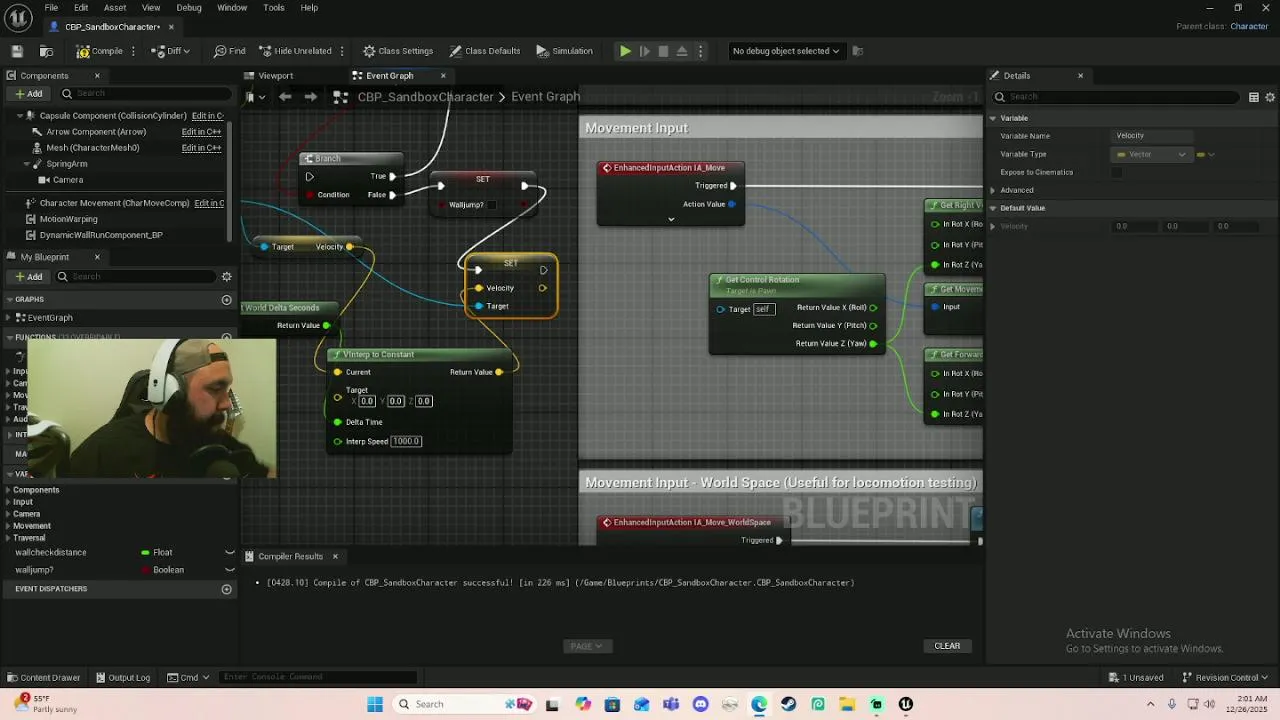The width and height of the screenshot is (1280, 720).
Task: Expand the Advanced section
Action: (993, 190)
